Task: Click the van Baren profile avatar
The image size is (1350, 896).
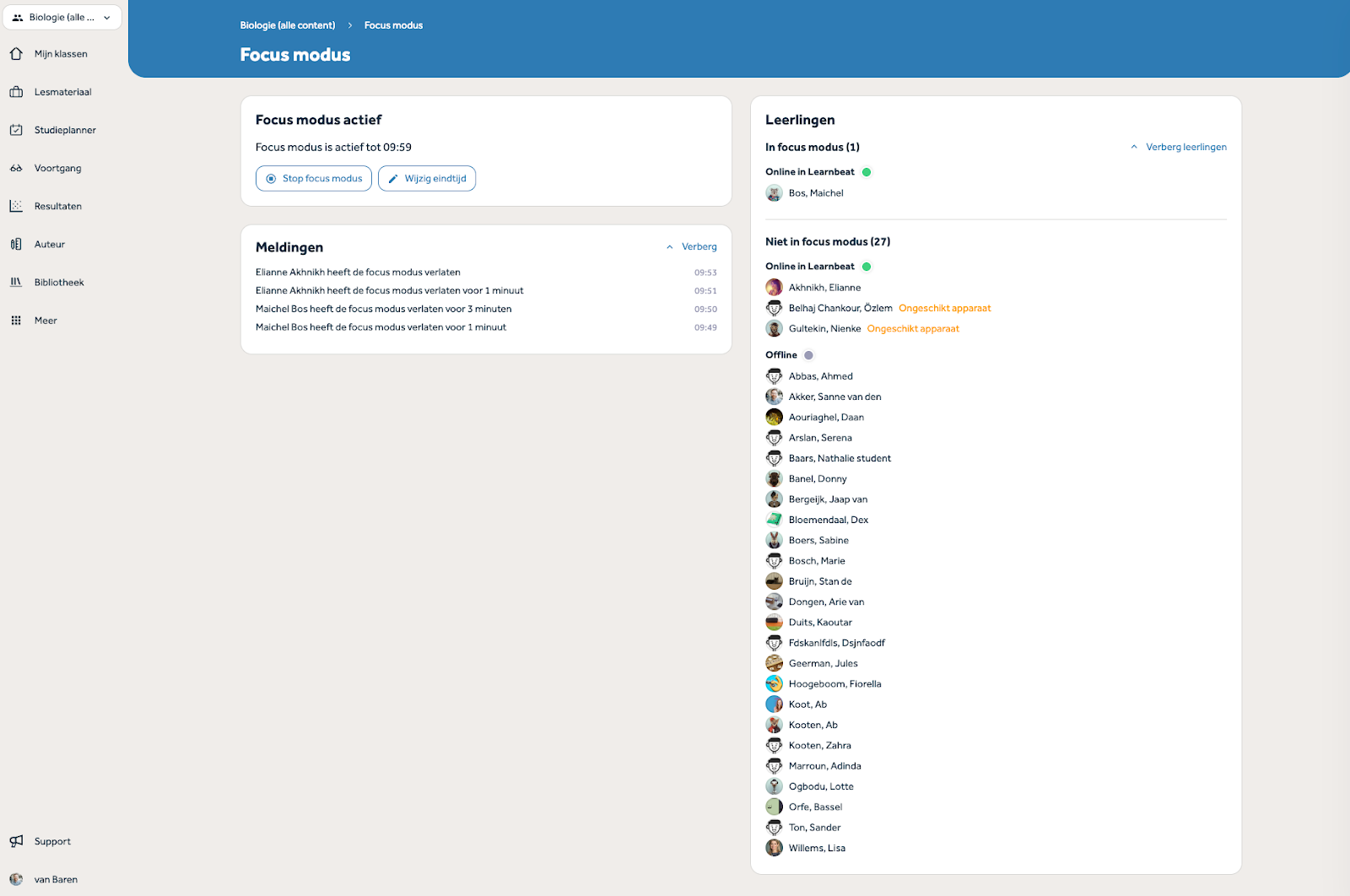Action: pos(16,879)
